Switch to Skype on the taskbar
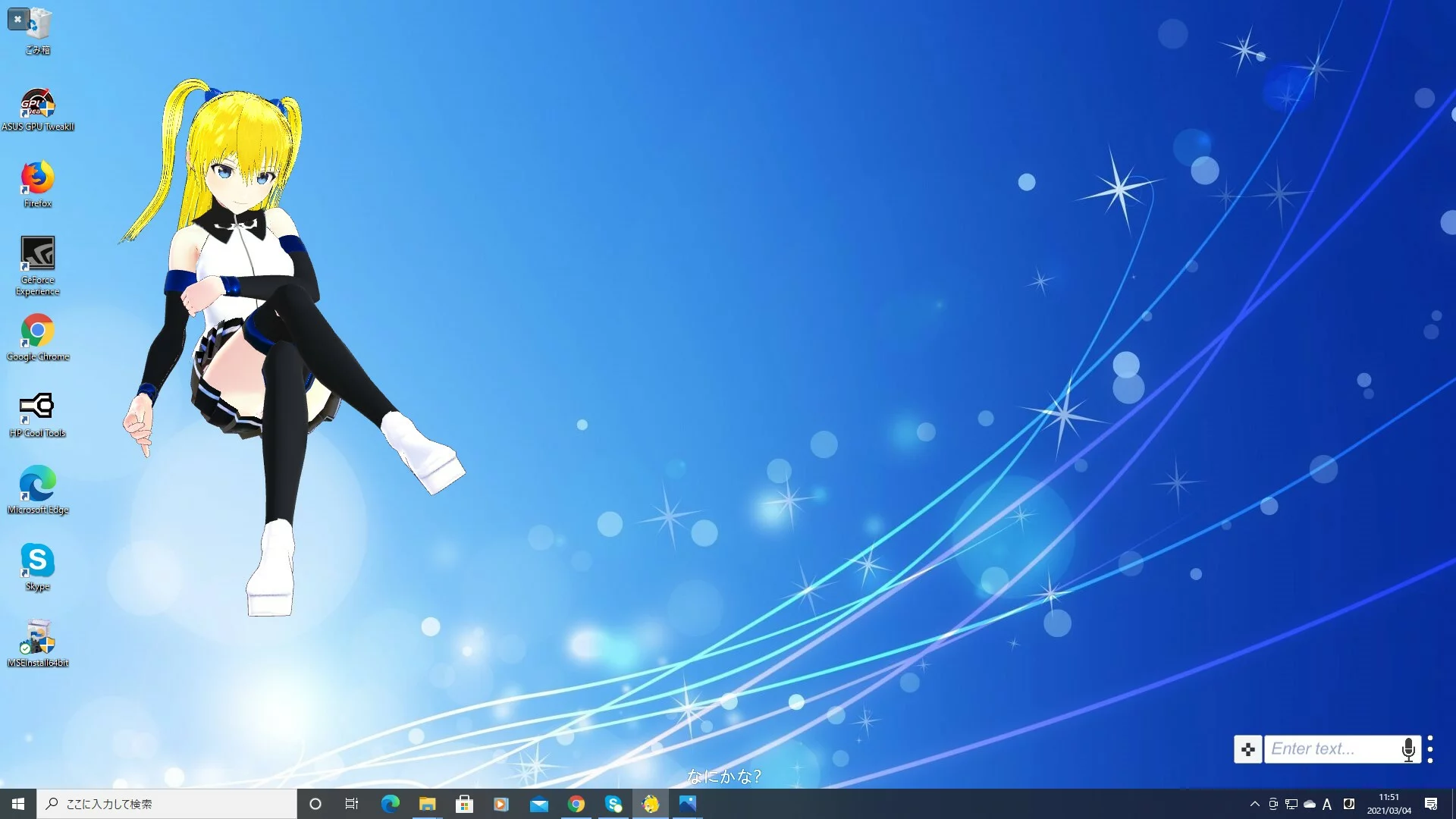The height and width of the screenshot is (819, 1456). click(x=613, y=804)
